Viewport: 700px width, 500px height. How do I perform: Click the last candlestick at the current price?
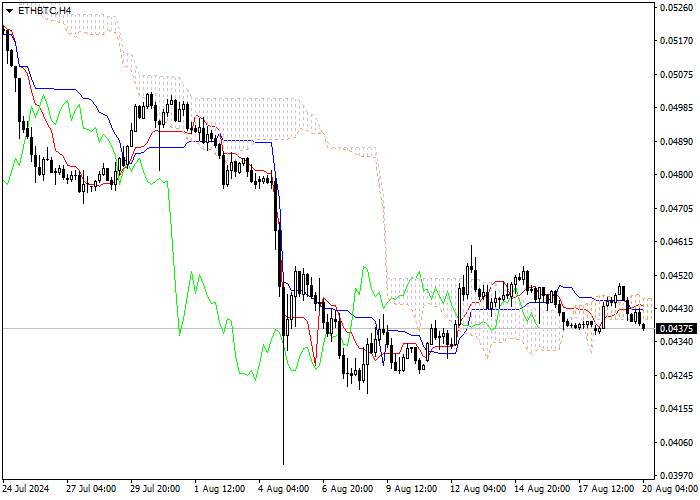pyautogui.click(x=643, y=327)
